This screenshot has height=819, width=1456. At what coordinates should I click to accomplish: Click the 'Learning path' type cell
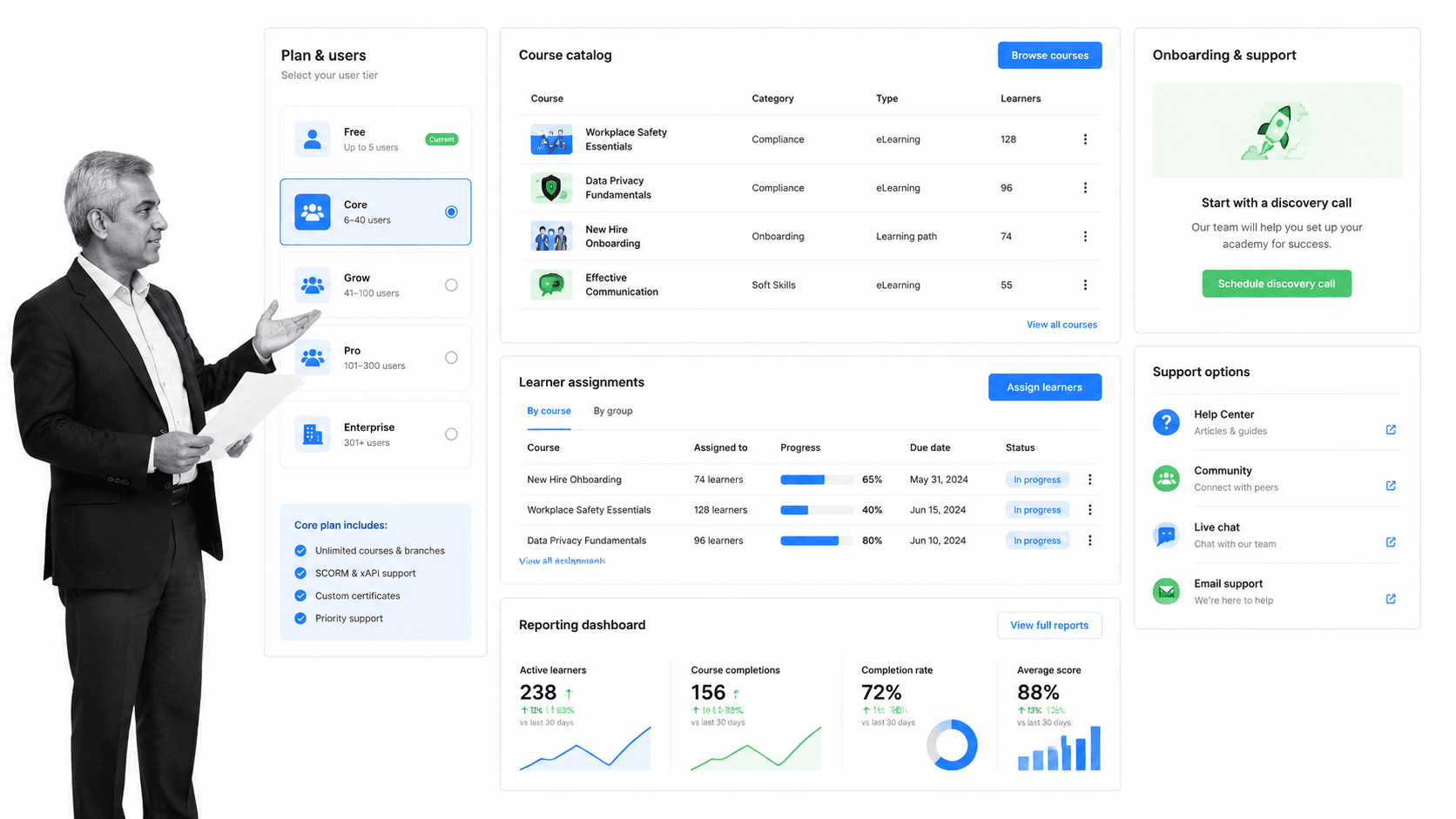coord(907,237)
